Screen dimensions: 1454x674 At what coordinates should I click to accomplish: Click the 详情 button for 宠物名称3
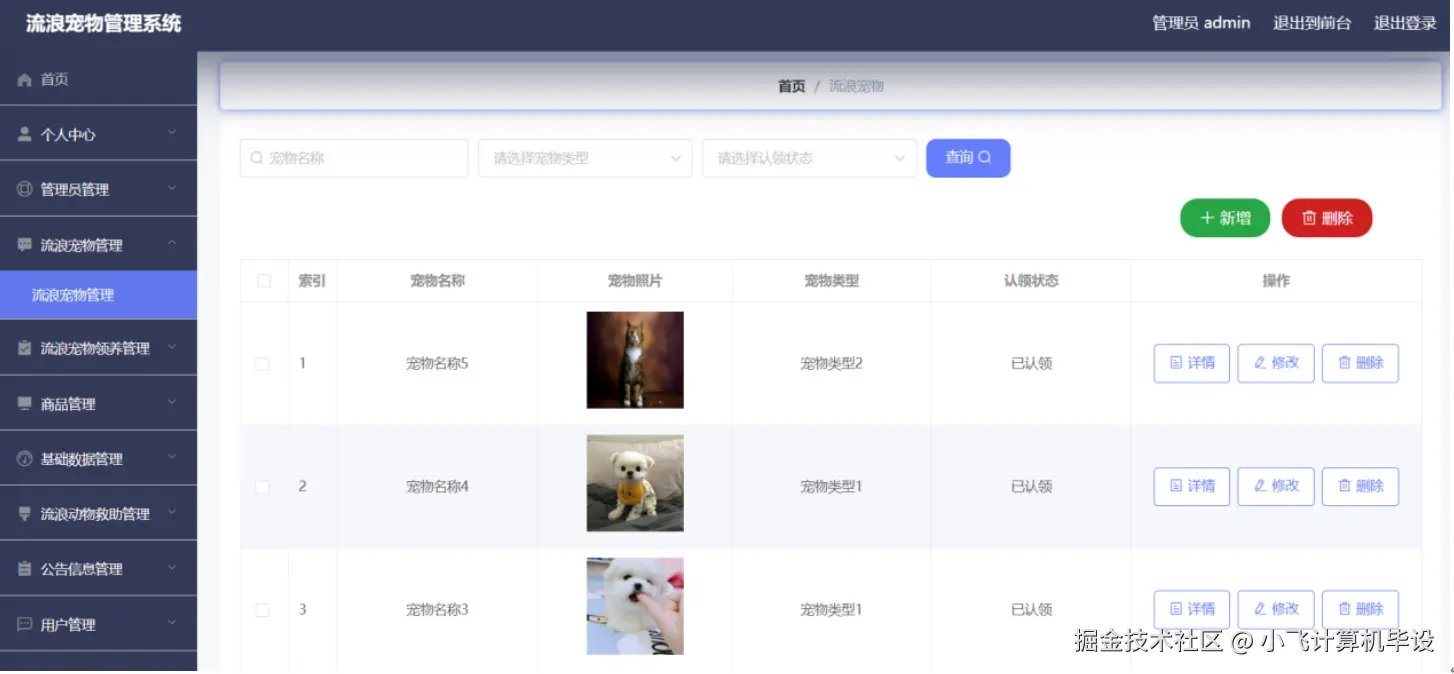coord(1191,609)
